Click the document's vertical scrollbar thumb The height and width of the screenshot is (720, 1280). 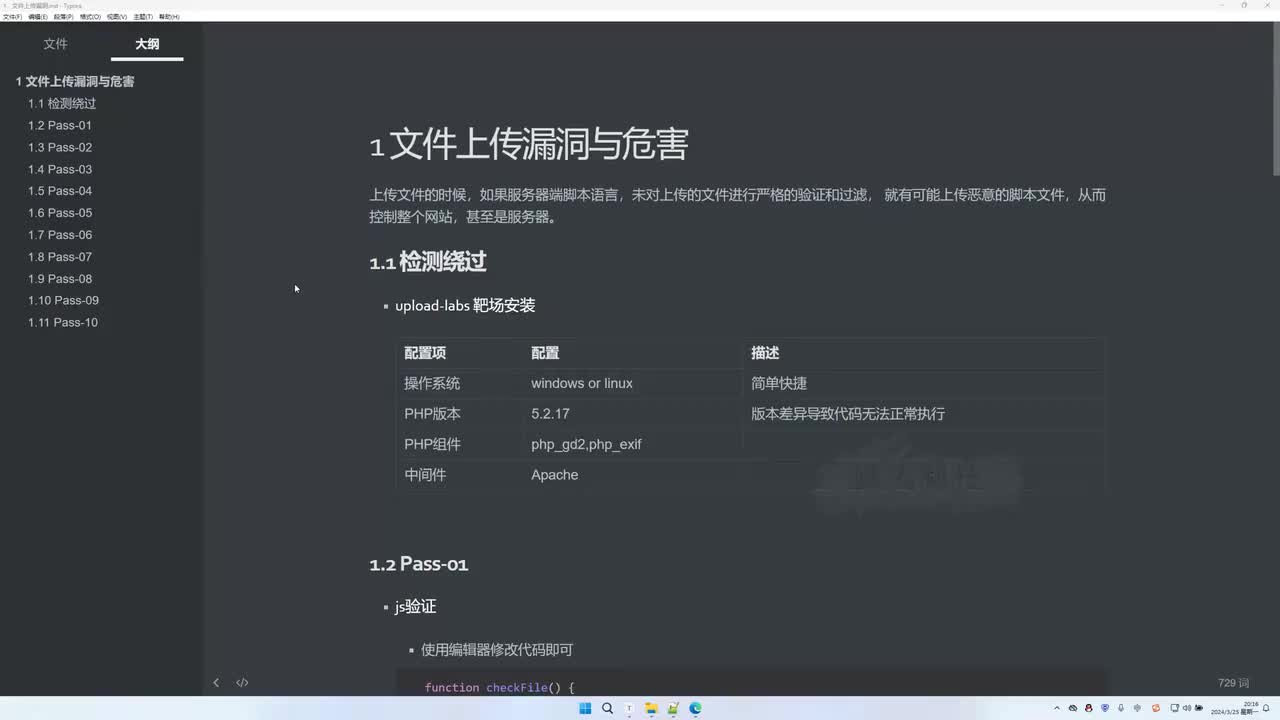point(1275,98)
